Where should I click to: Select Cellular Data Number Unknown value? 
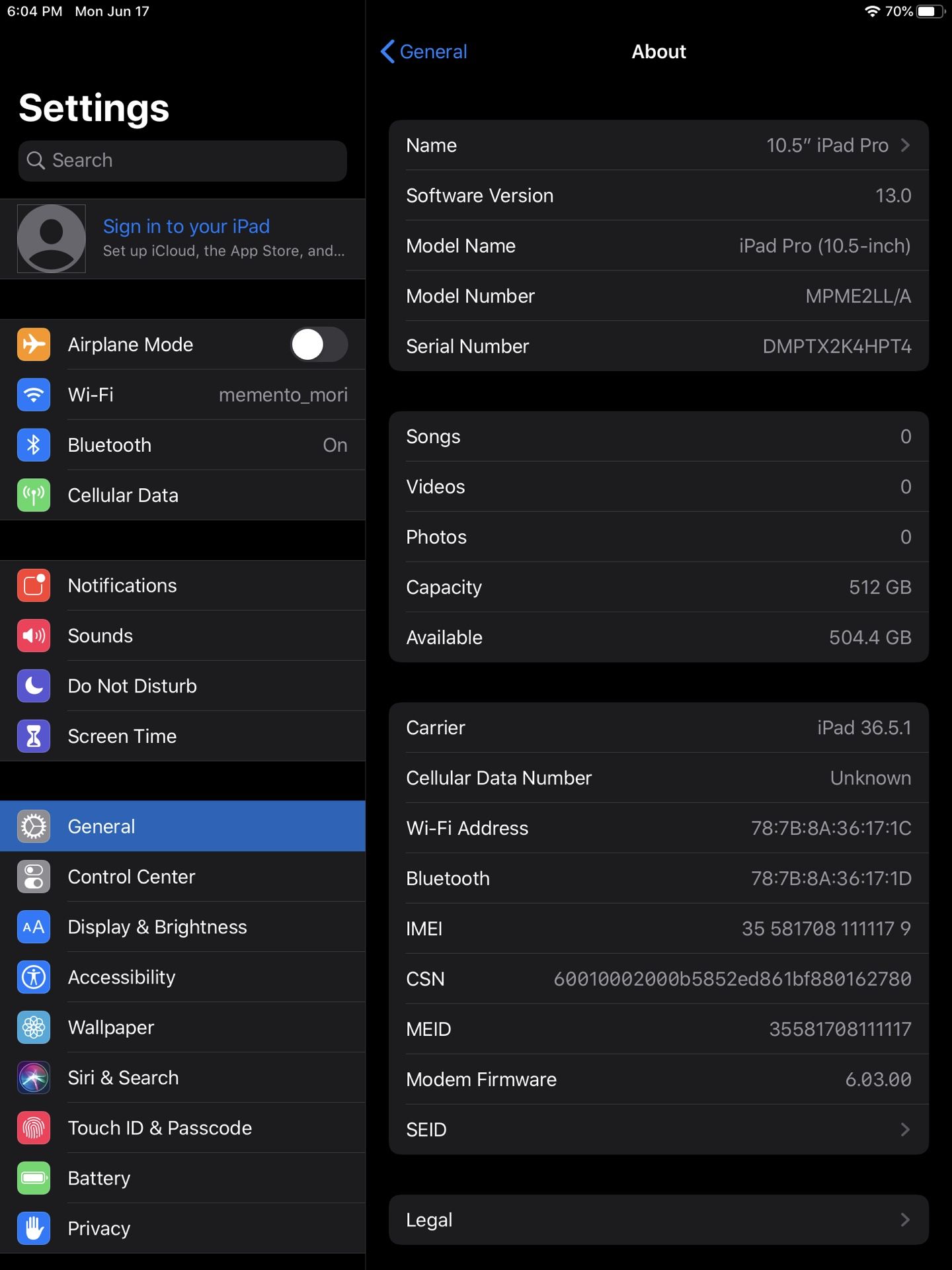(871, 777)
